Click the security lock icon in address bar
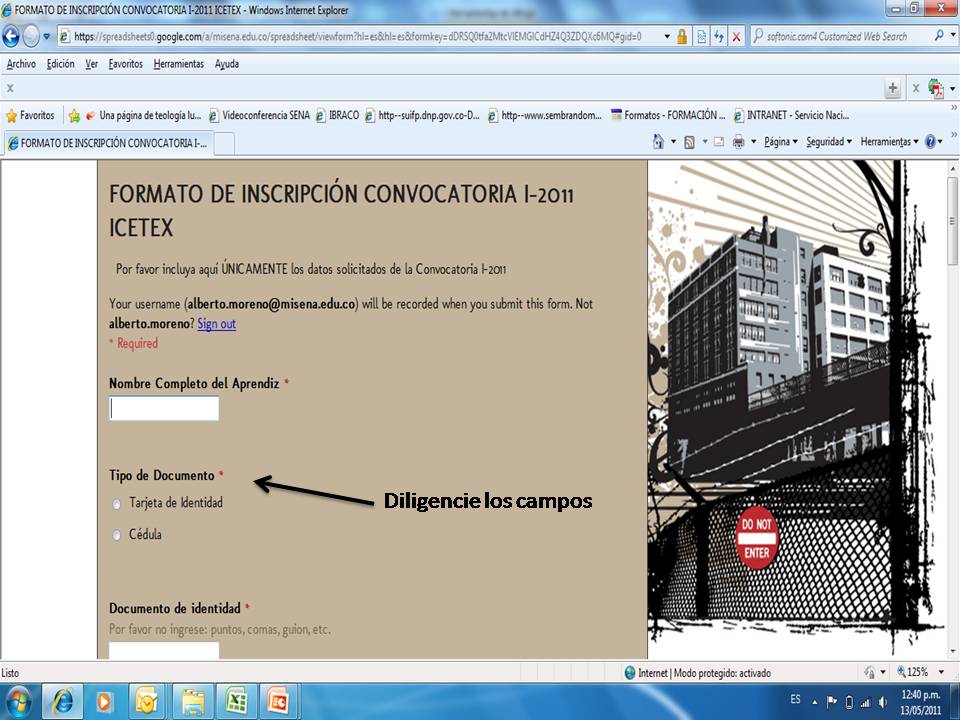Viewport: 960px width, 720px height. [x=681, y=37]
